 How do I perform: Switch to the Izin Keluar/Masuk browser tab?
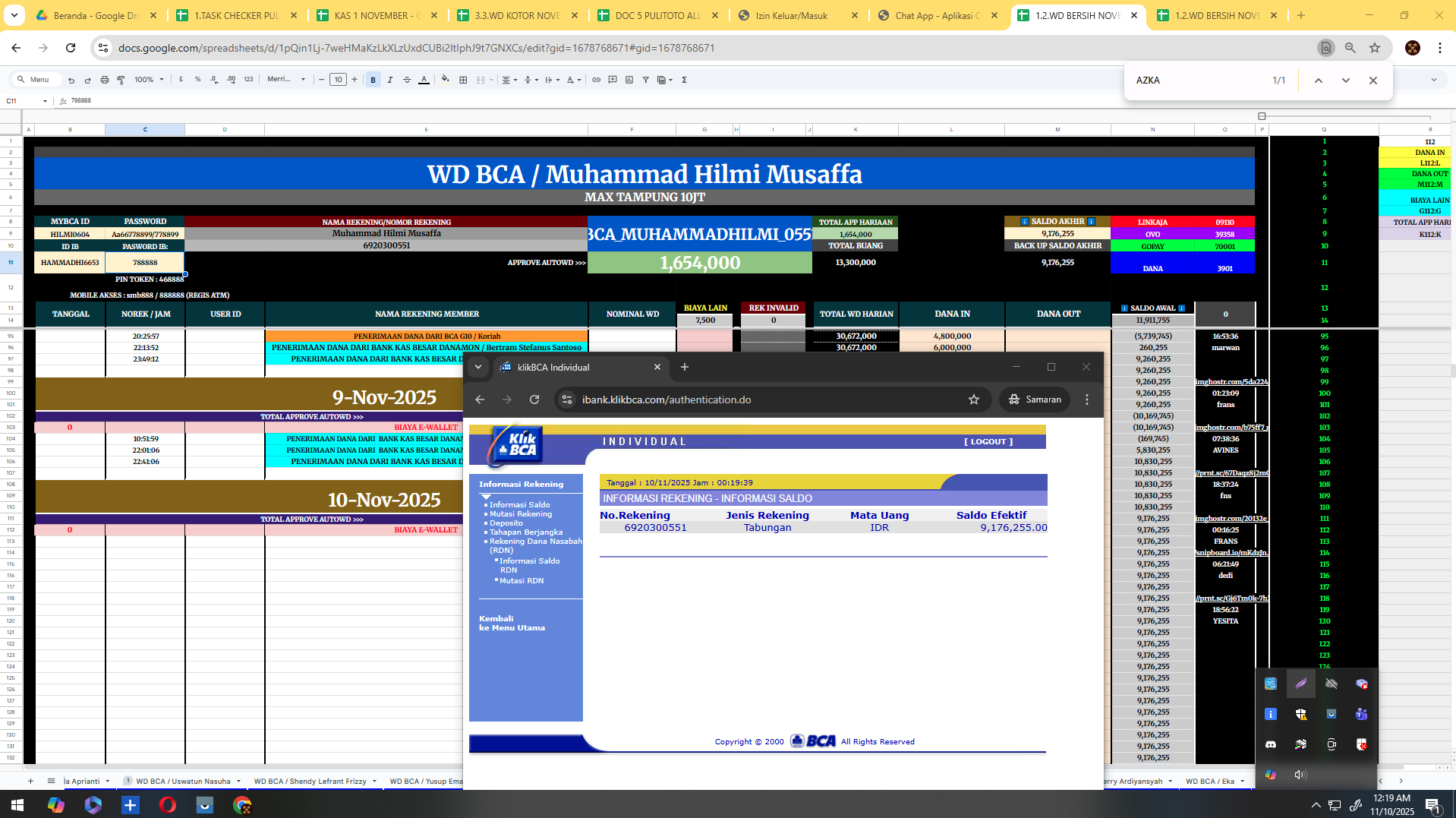tap(798, 15)
